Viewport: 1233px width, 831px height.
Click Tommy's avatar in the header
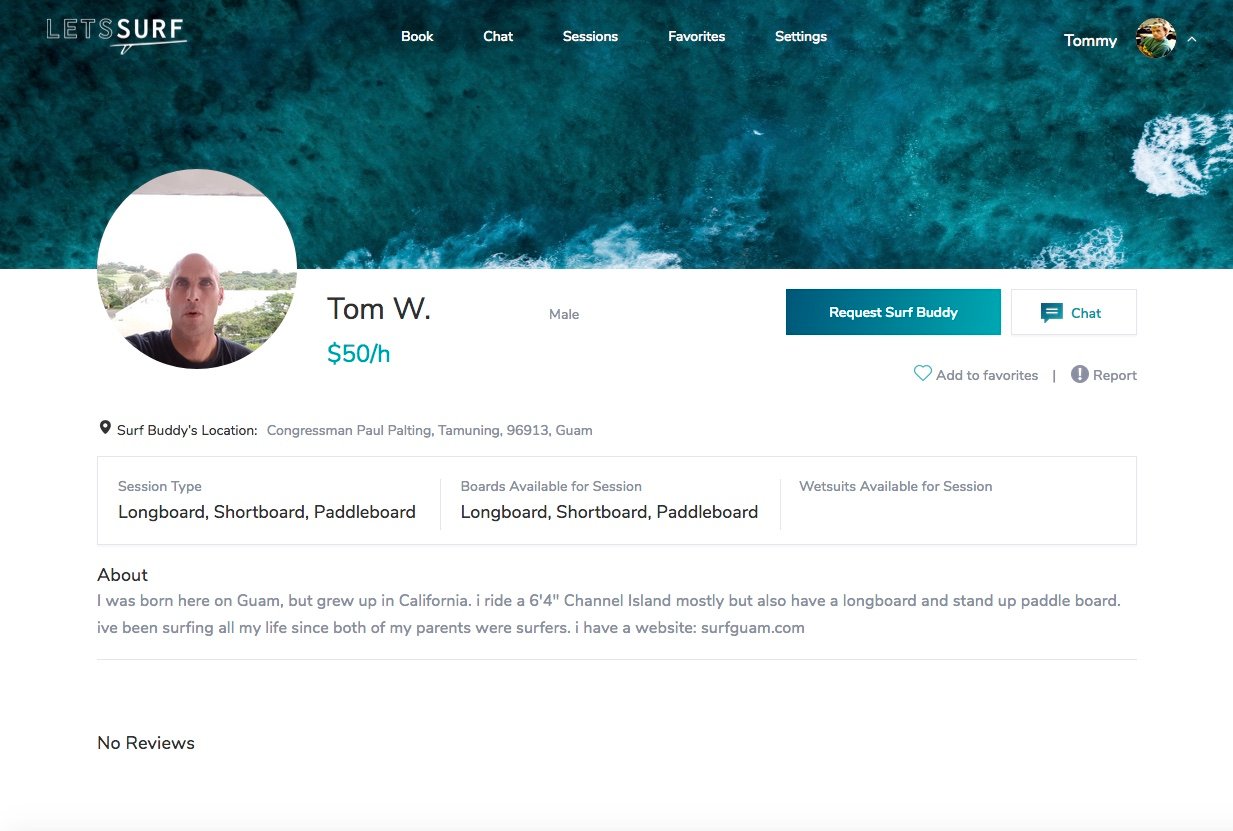tap(1156, 40)
